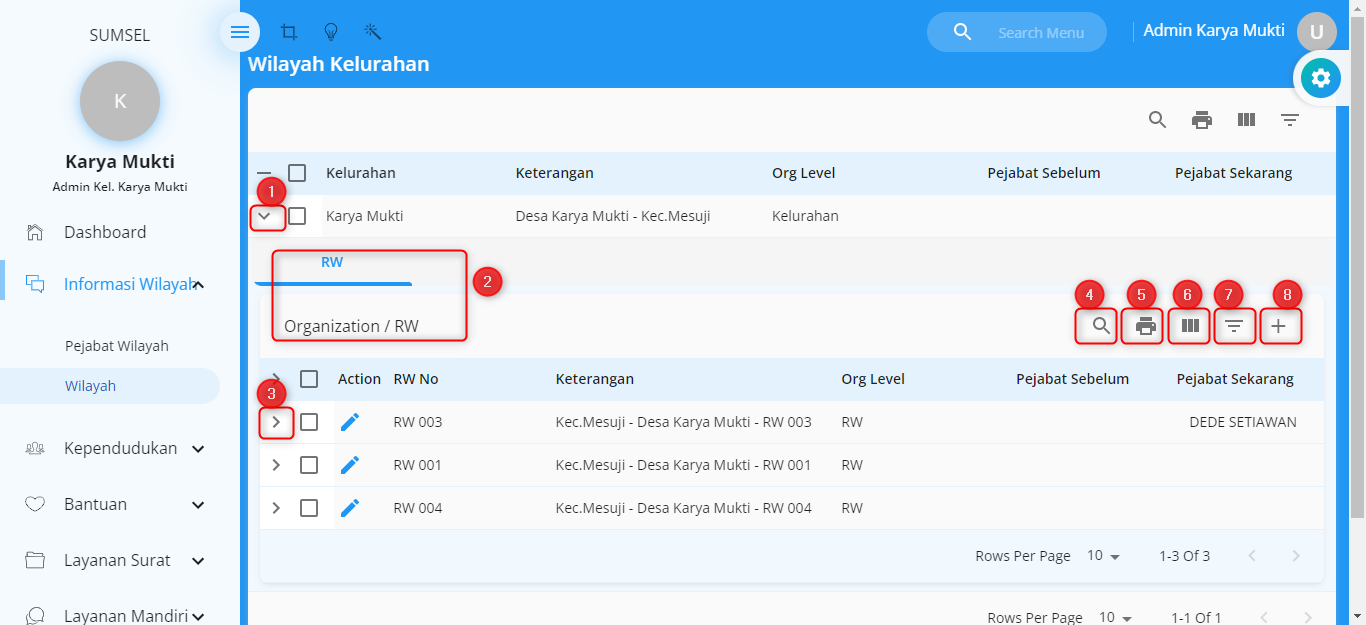Check the RW 004 row checkbox
Image resolution: width=1366 pixels, height=625 pixels.
309,508
